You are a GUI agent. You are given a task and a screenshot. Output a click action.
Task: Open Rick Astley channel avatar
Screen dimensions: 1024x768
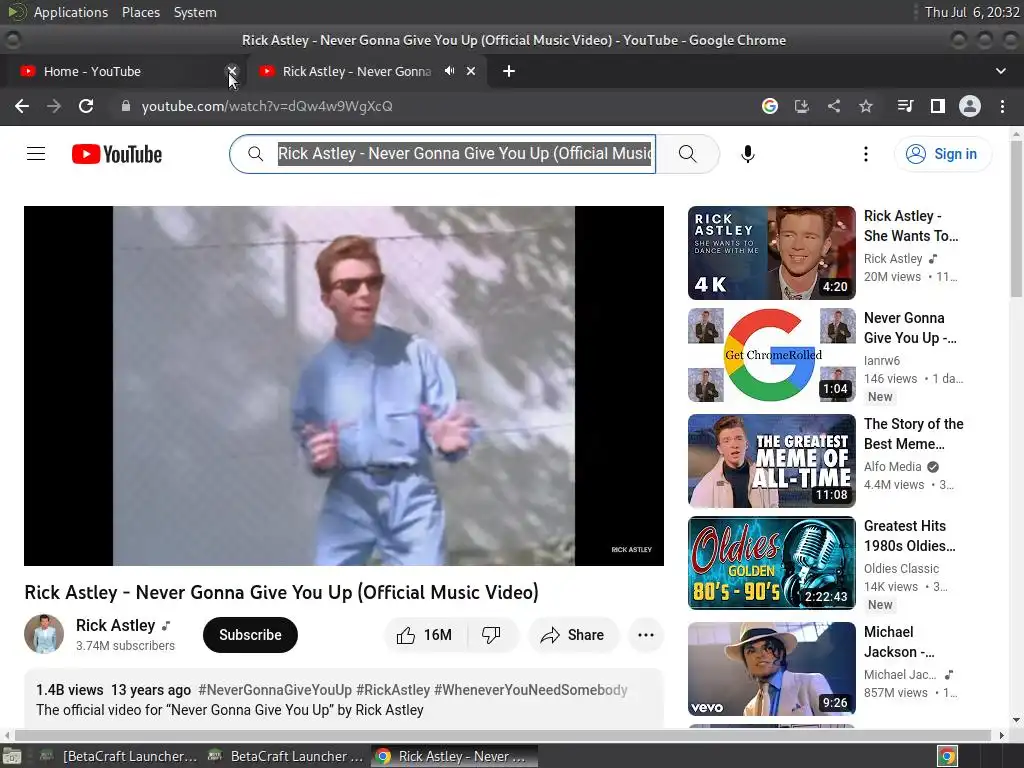tap(44, 634)
